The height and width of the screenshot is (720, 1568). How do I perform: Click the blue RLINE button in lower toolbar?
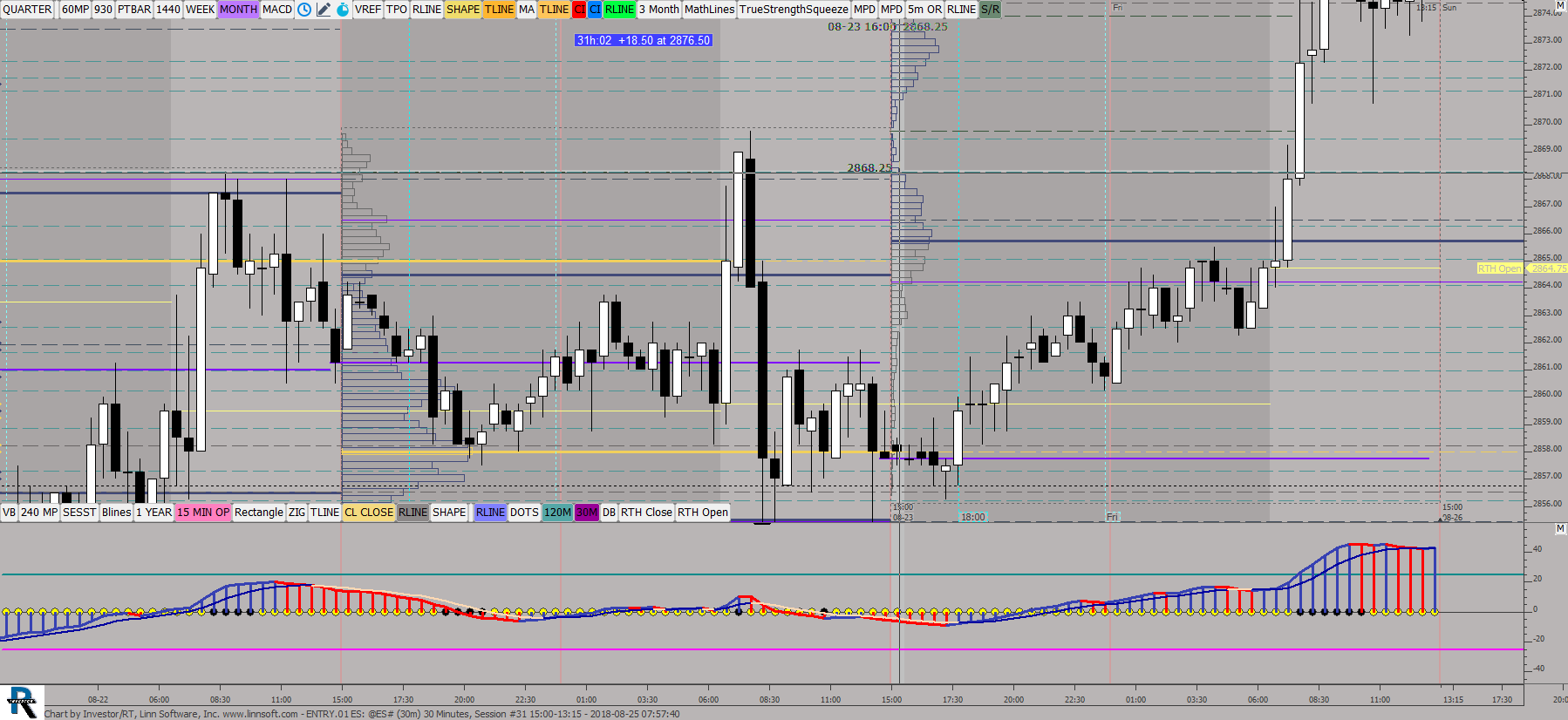(490, 513)
